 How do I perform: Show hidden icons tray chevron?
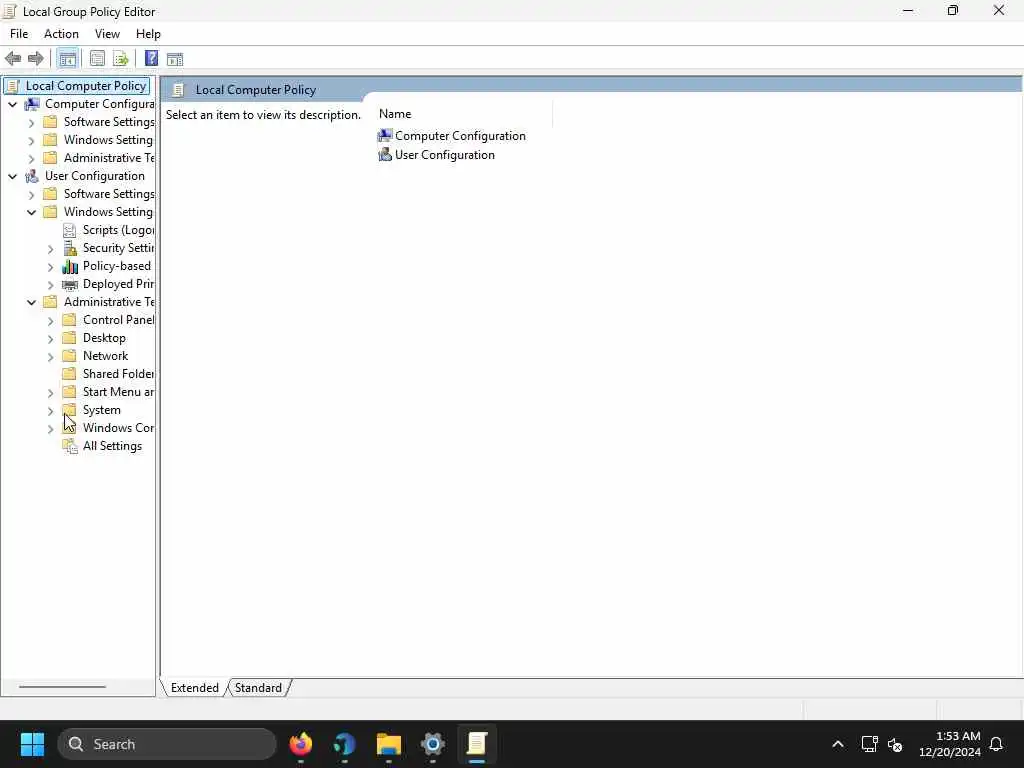(838, 744)
